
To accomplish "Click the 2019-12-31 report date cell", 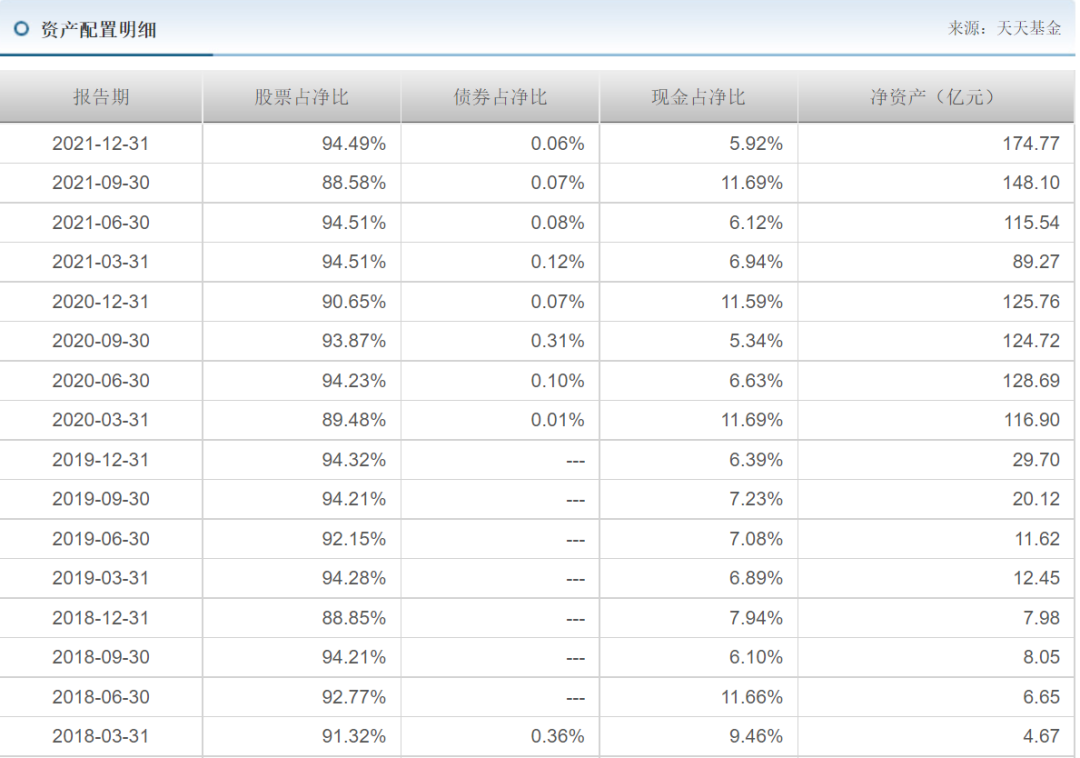I will coord(100,459).
